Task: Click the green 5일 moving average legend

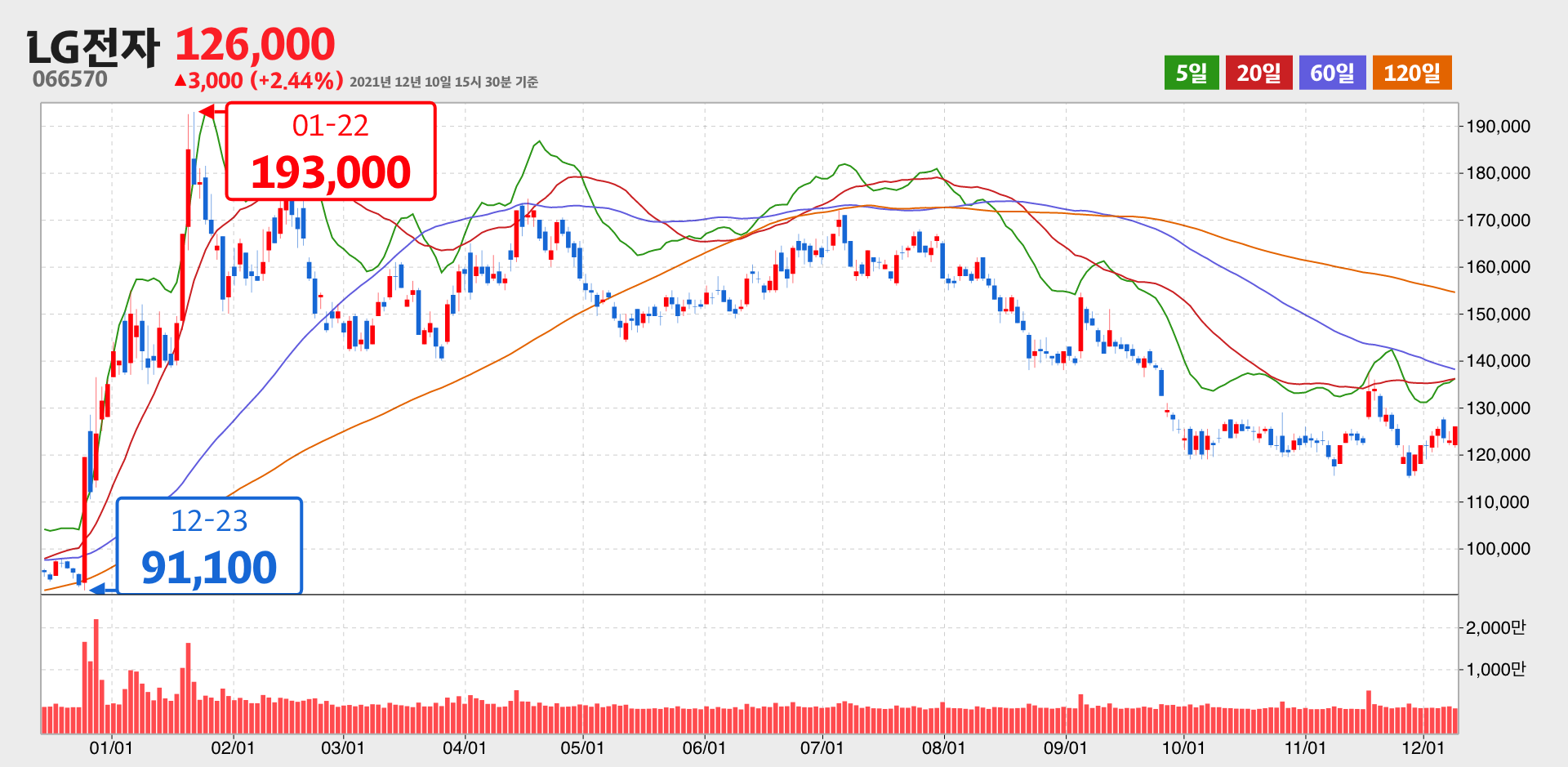Action: [1192, 73]
